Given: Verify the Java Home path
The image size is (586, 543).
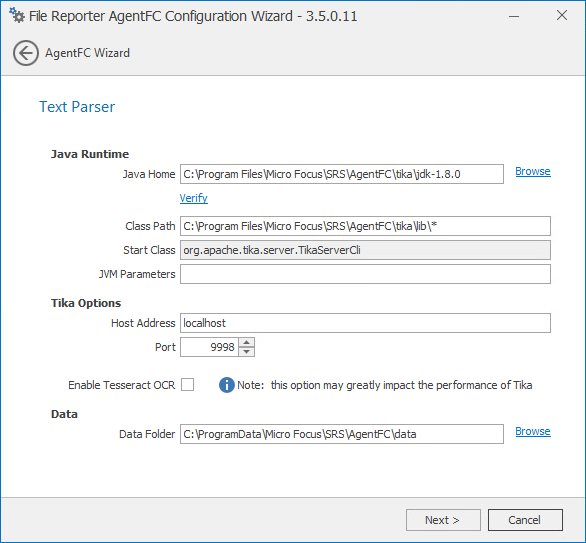Looking at the screenshot, I should point(194,198).
